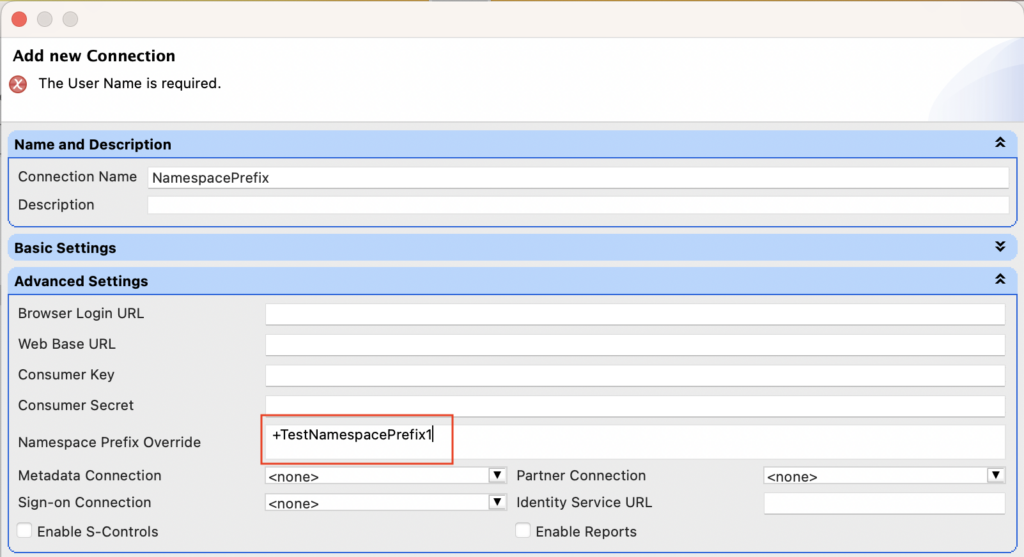Click the Web Base URL field
The height and width of the screenshot is (557, 1024).
635,345
